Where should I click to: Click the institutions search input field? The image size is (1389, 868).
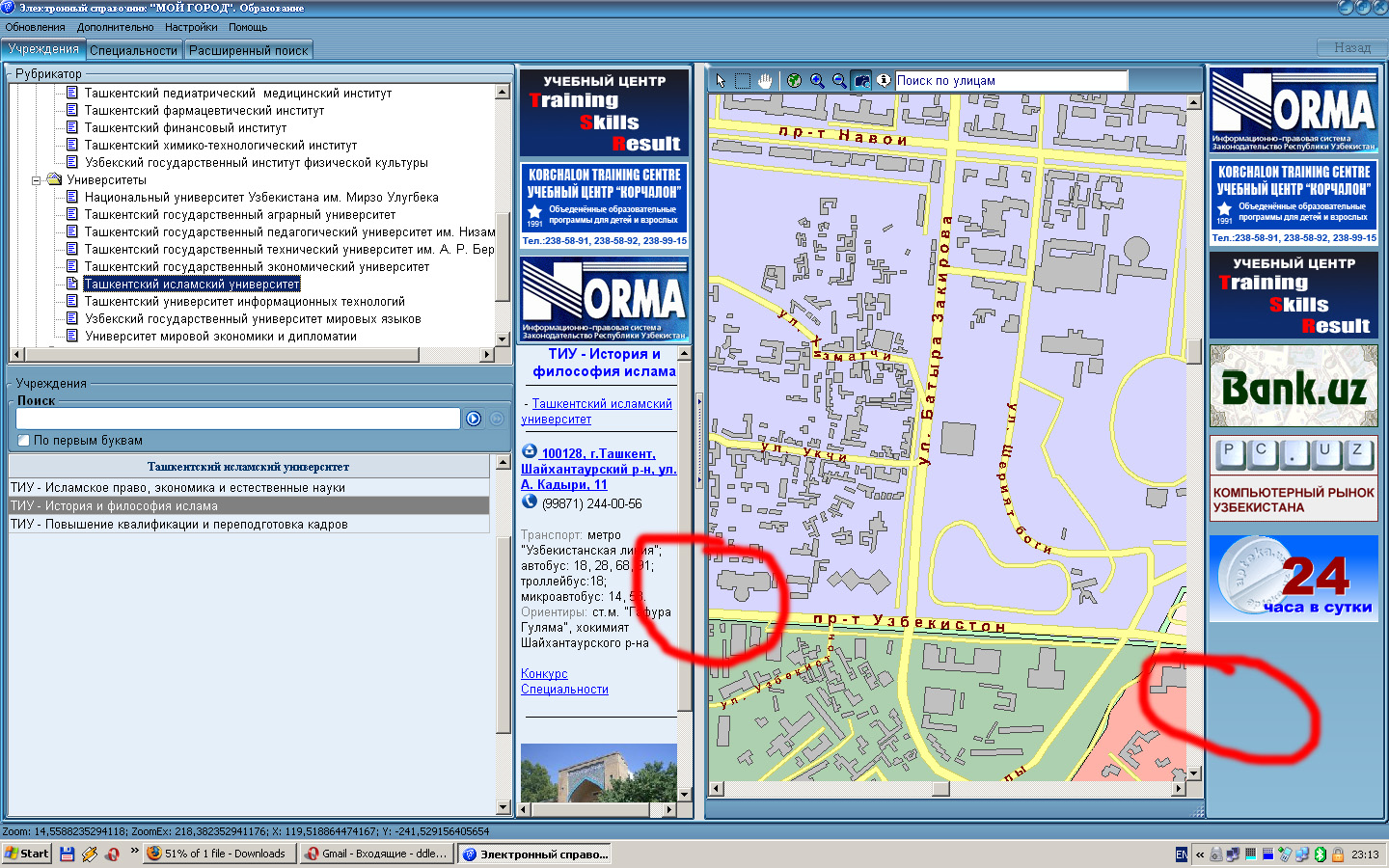pyautogui.click(x=238, y=419)
